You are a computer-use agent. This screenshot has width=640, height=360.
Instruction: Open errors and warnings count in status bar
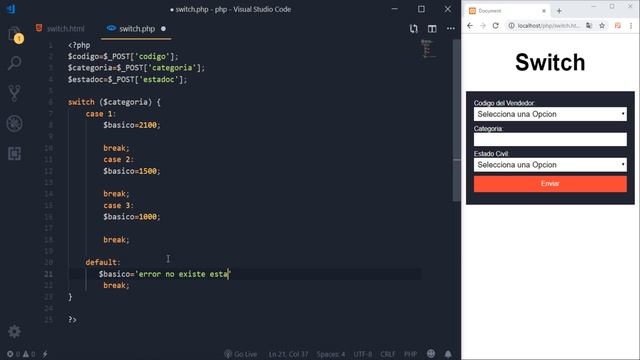pos(21,354)
